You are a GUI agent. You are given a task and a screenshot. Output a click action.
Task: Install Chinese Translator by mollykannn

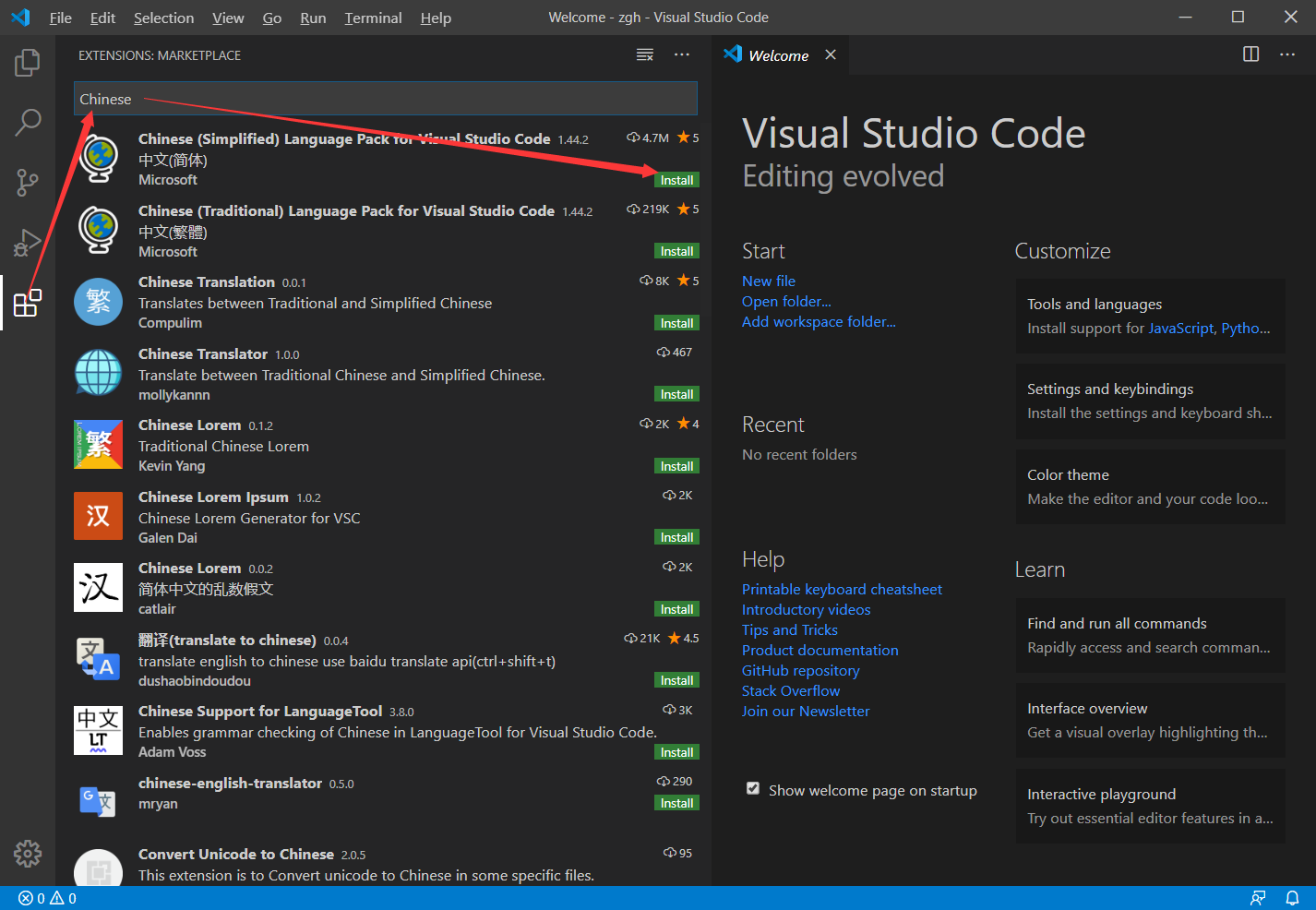[x=676, y=394]
